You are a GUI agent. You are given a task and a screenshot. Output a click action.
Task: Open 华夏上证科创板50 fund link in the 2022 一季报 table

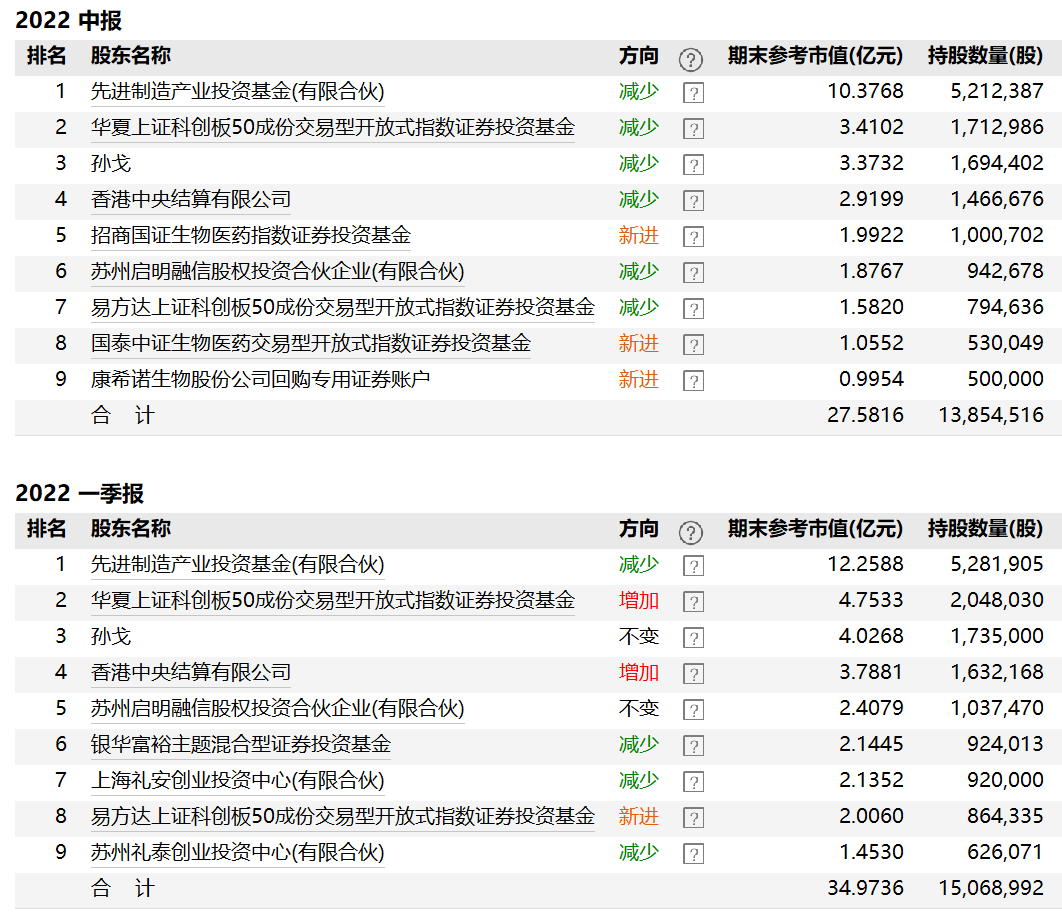(332, 601)
